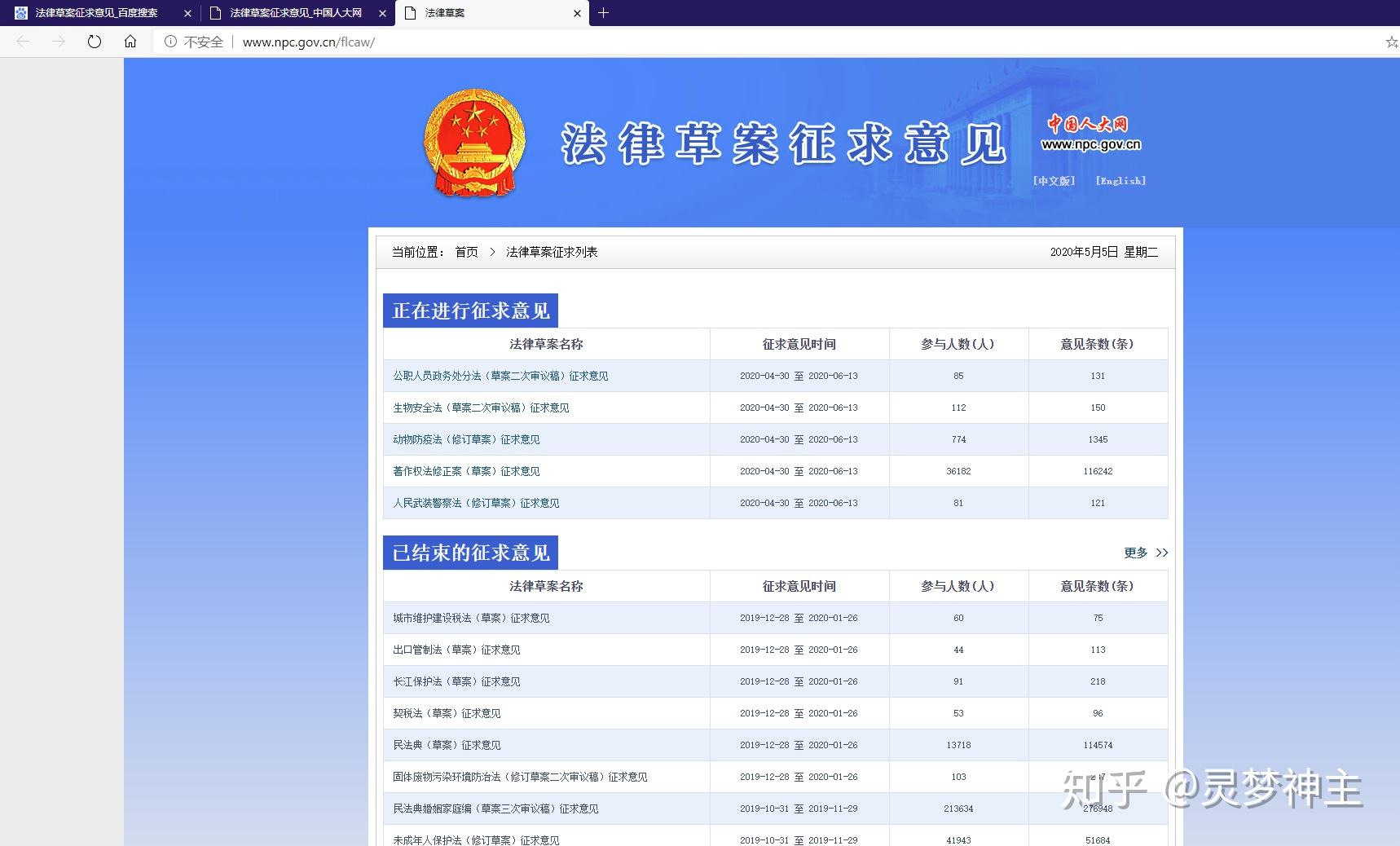This screenshot has height=846, width=1400.
Task: Click the double chevron next to 更多
Action: click(x=1162, y=553)
